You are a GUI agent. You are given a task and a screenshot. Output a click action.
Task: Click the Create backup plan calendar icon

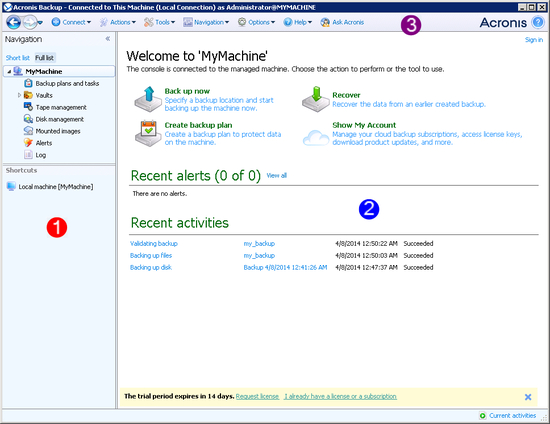148,133
